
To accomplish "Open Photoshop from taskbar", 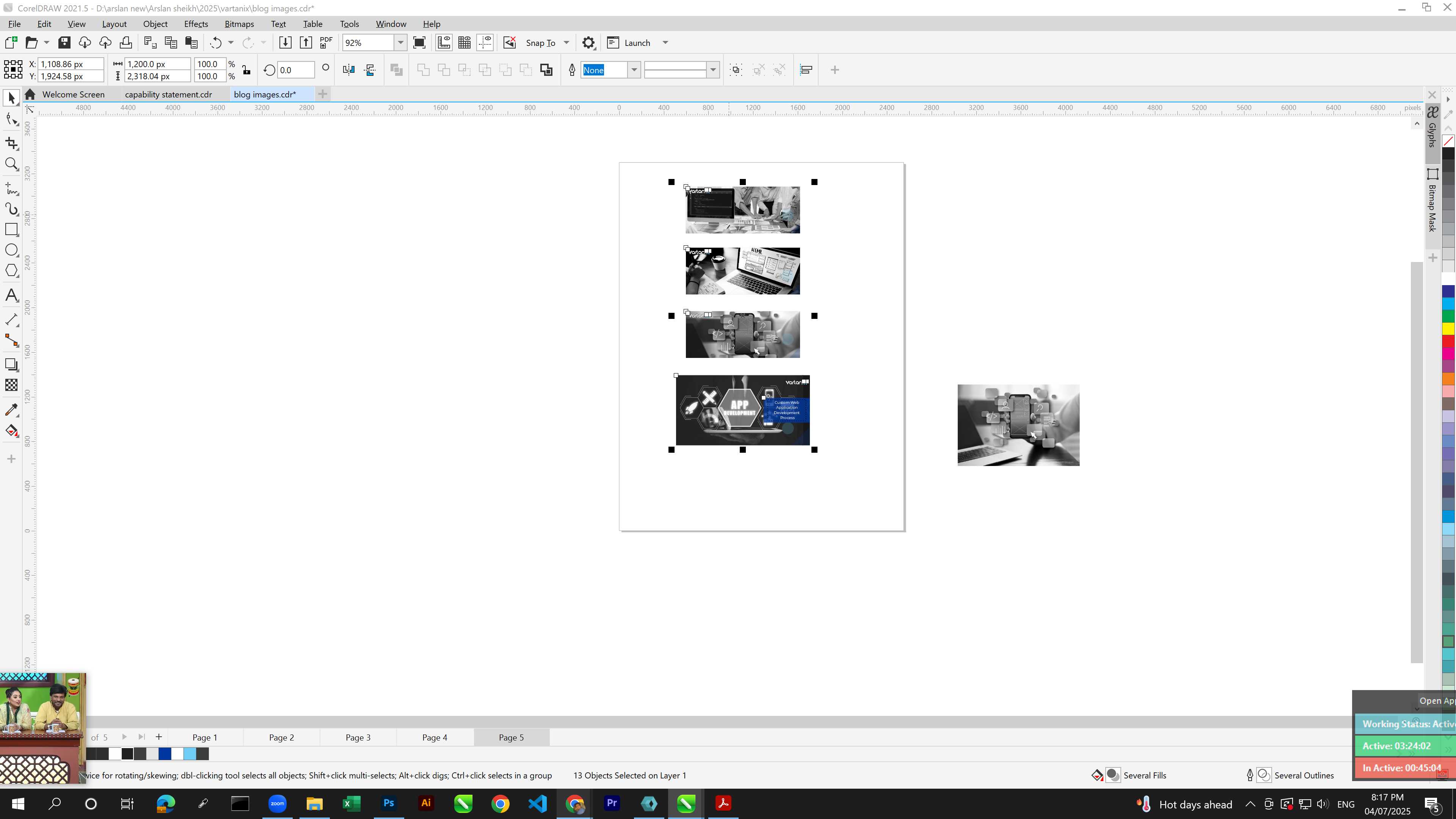I will [x=388, y=803].
